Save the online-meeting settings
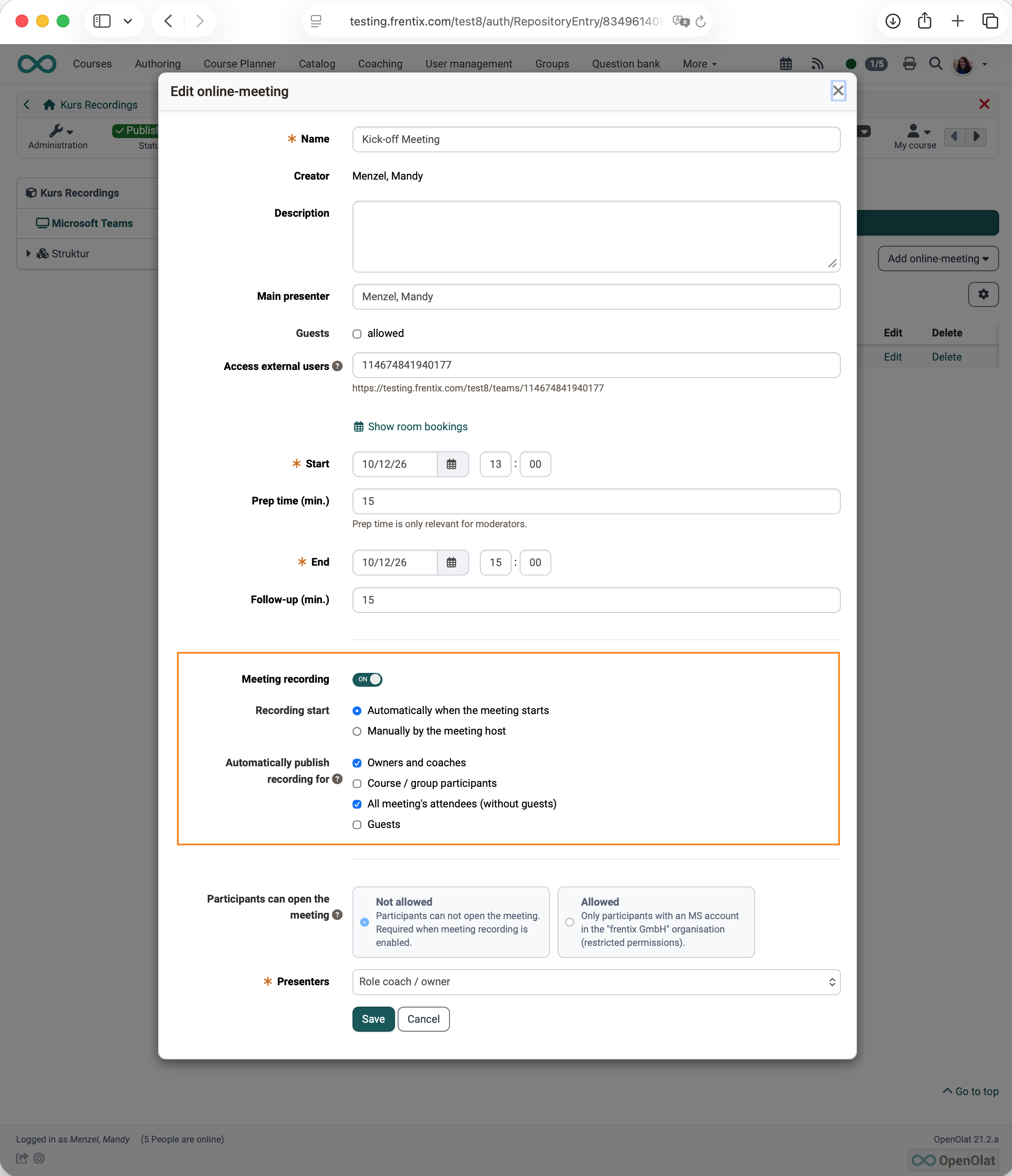1012x1176 pixels. [373, 1019]
